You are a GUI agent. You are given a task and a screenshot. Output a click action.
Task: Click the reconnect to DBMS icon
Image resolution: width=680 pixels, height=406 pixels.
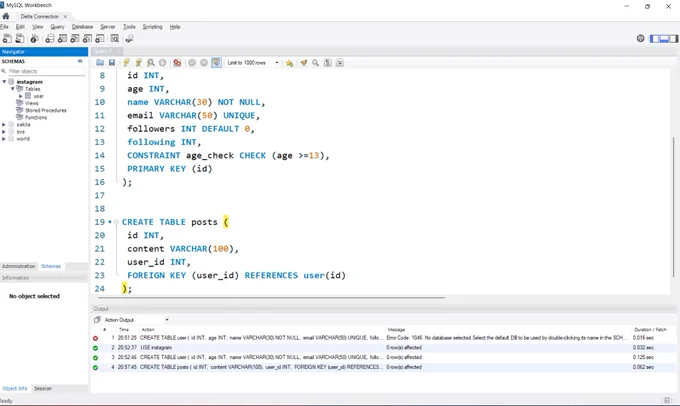129,39
